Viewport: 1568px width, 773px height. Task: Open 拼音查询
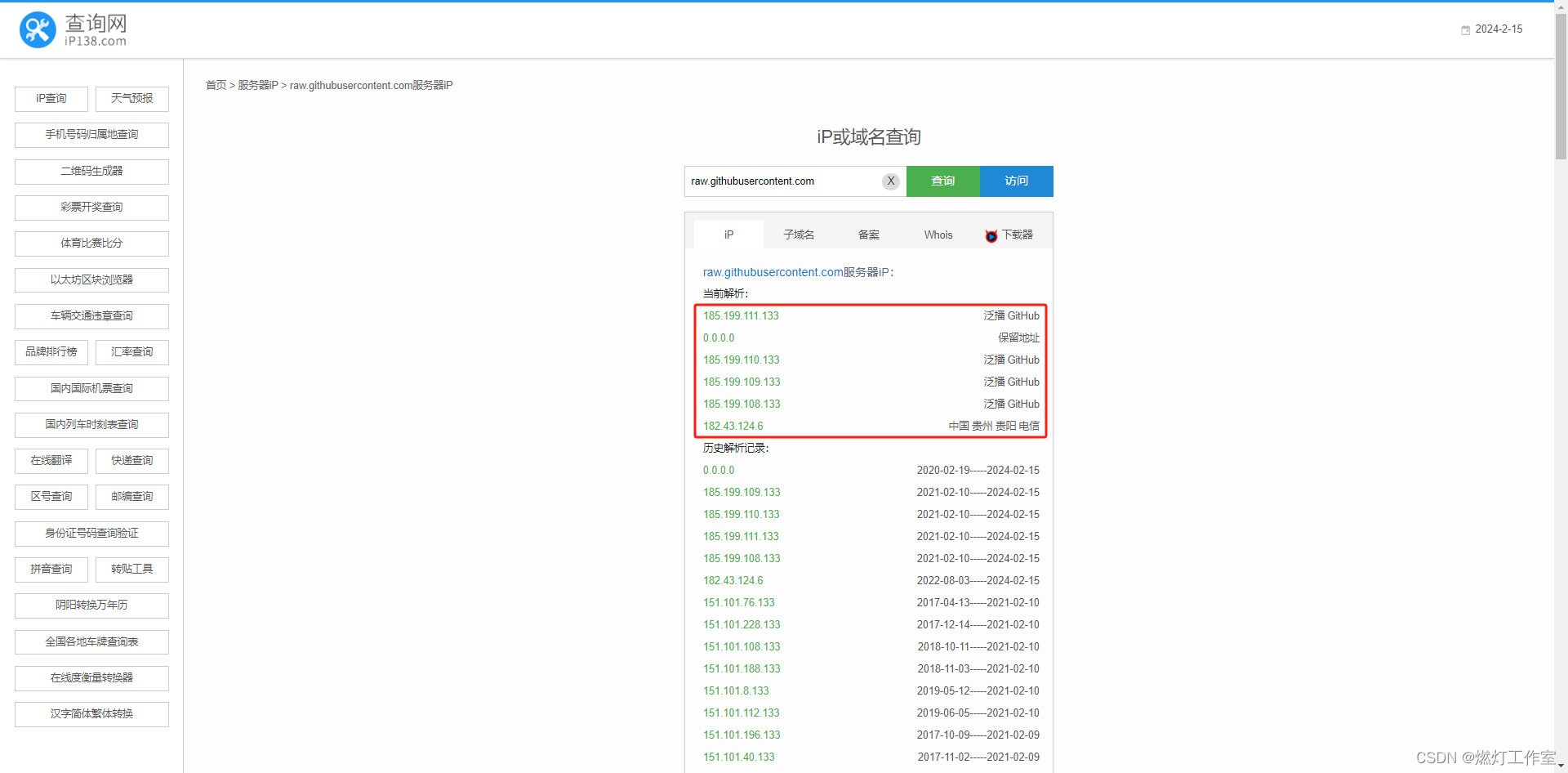51,570
